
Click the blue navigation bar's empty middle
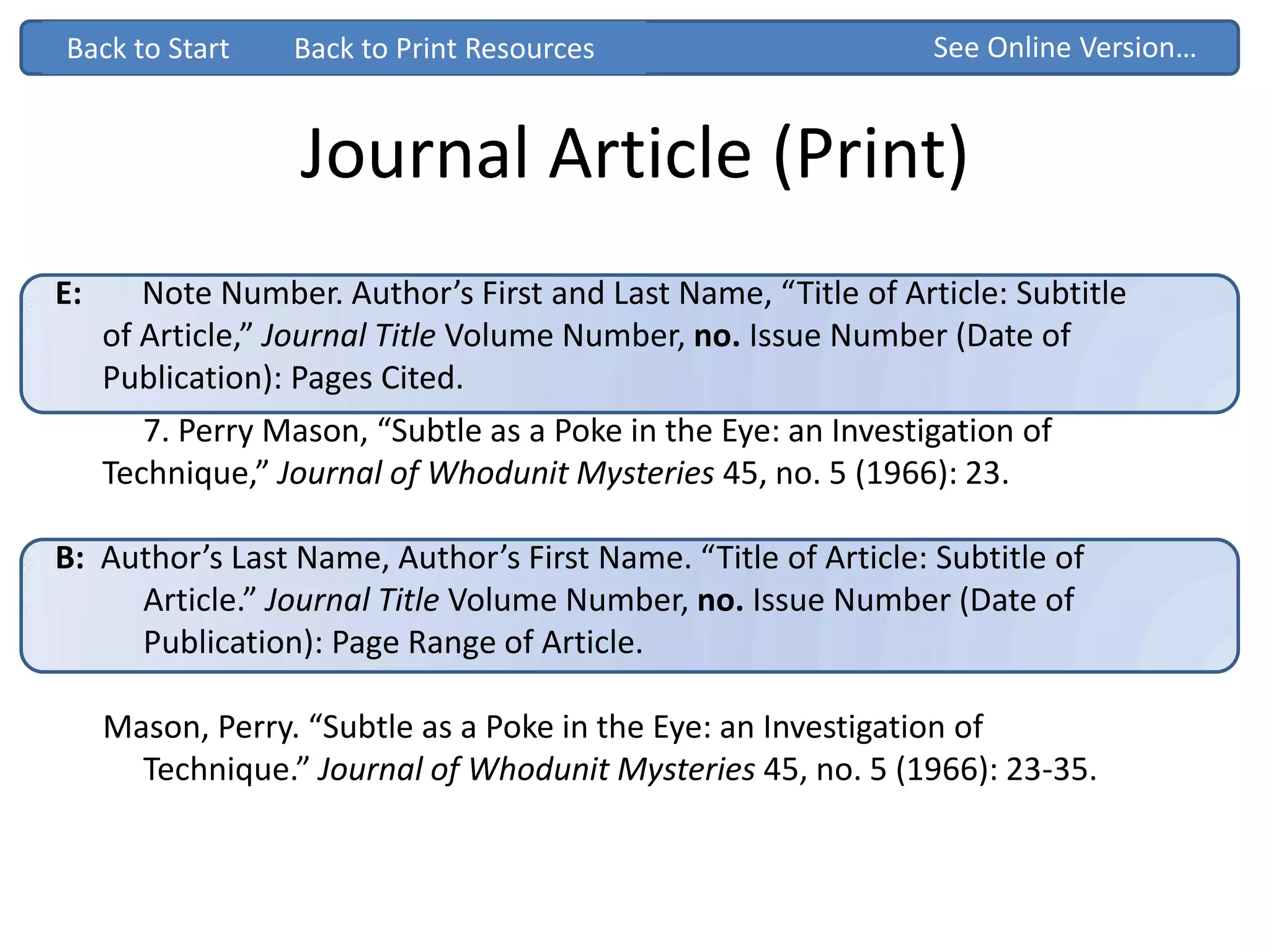pyautogui.click(x=763, y=48)
